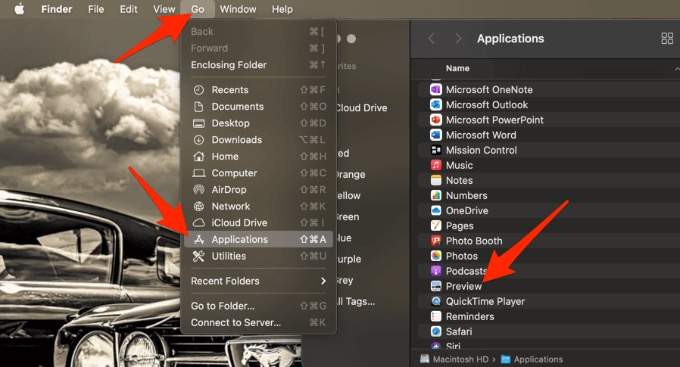Click Applications folder in path bar
Image resolution: width=680 pixels, height=367 pixels.
click(532, 359)
